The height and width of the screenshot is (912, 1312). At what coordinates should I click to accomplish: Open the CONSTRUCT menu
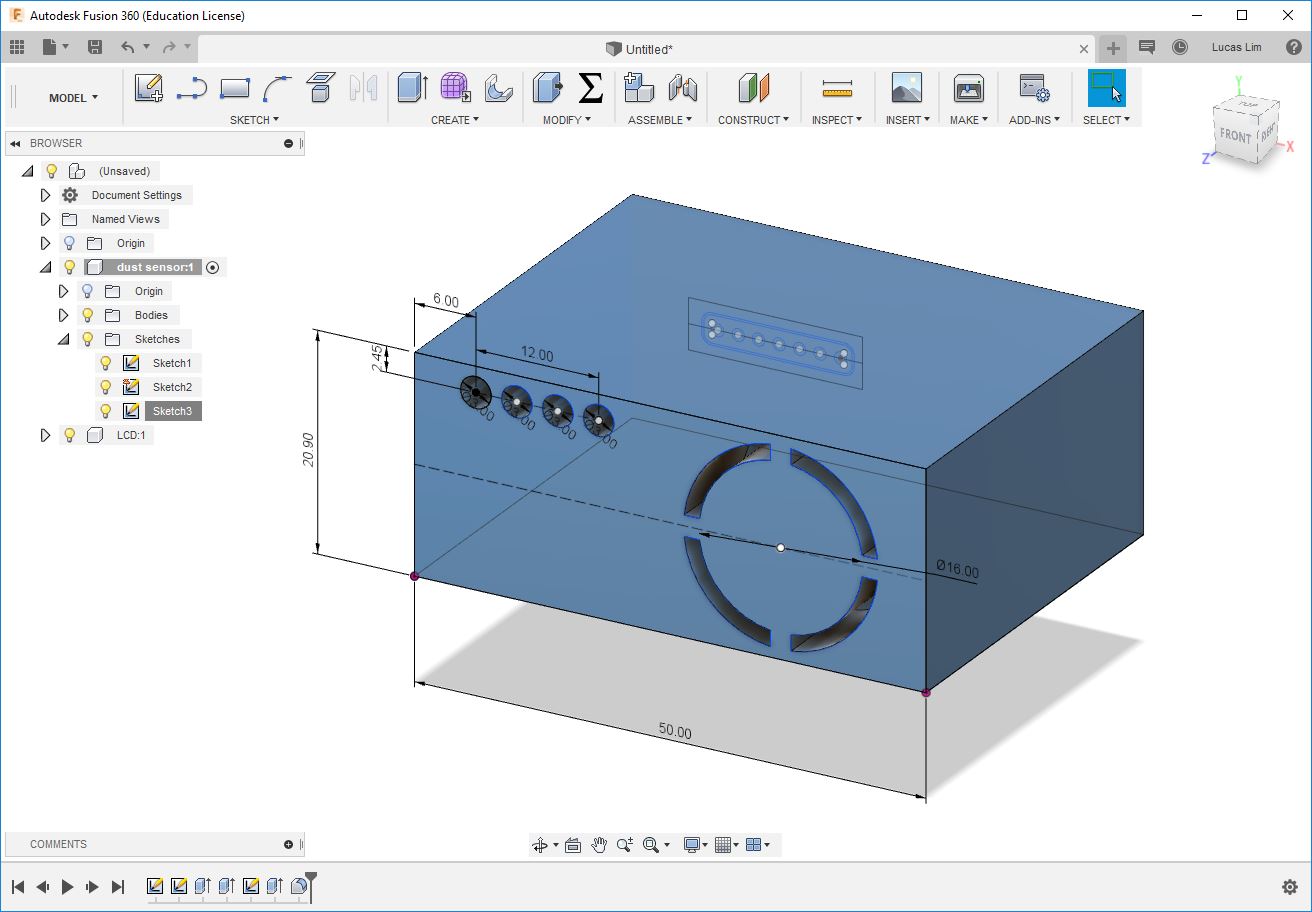pyautogui.click(x=753, y=120)
